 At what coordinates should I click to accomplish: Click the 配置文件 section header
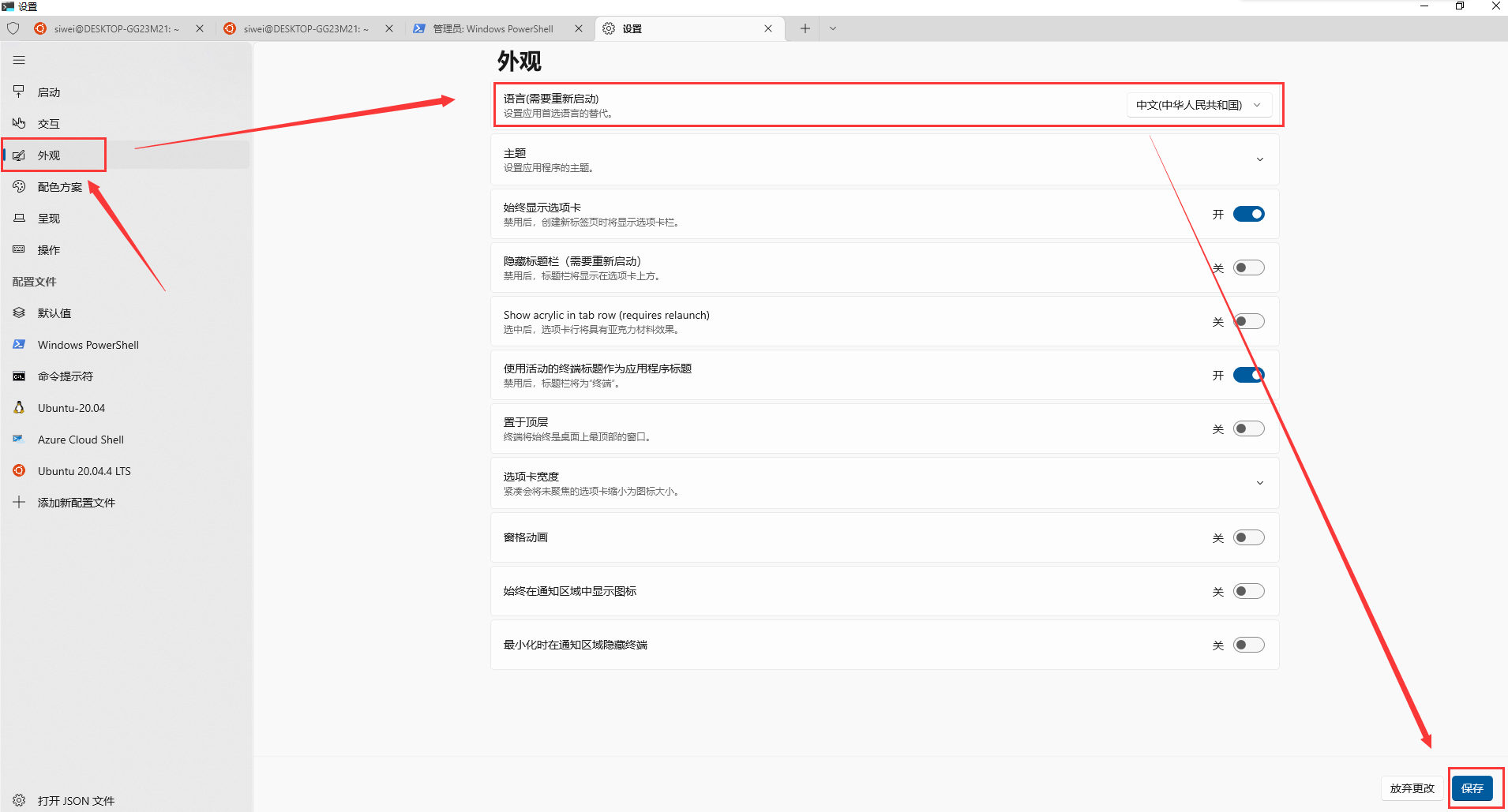35,282
